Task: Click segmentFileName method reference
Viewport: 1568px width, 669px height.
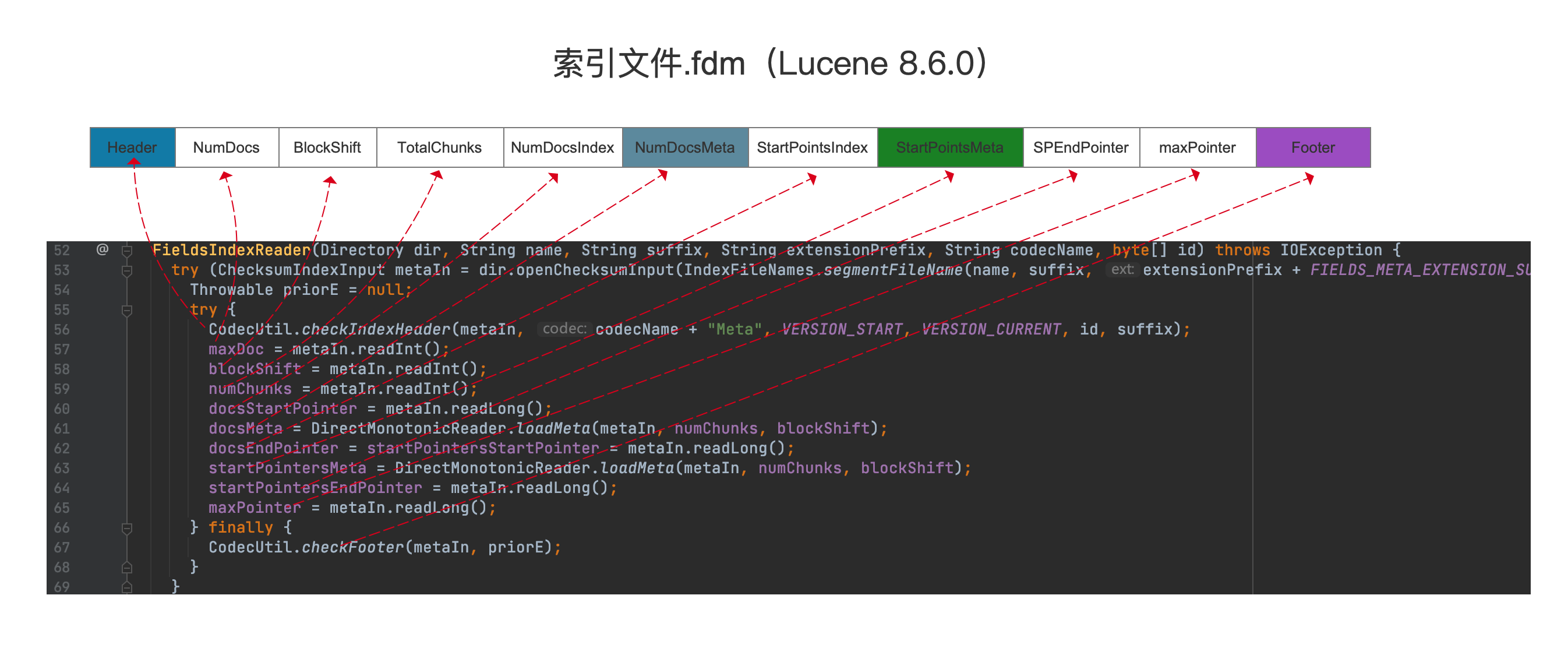Action: [893, 270]
